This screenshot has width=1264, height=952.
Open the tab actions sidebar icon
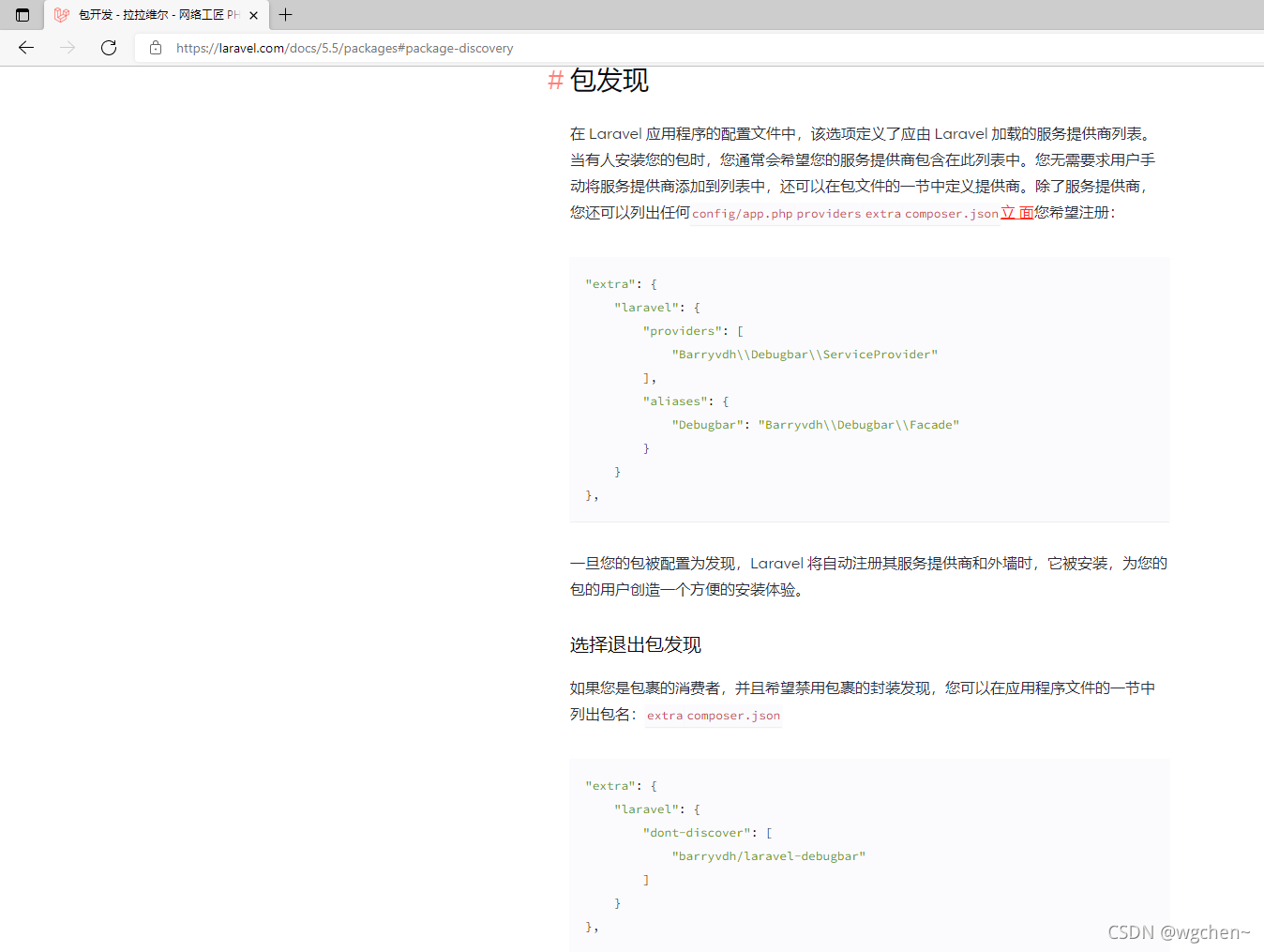tap(23, 15)
